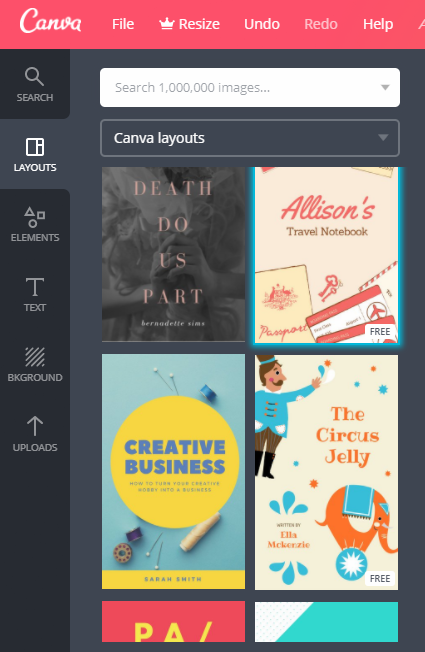Image resolution: width=425 pixels, height=652 pixels.
Task: Open the Canva layouts dropdown
Action: pos(250,138)
